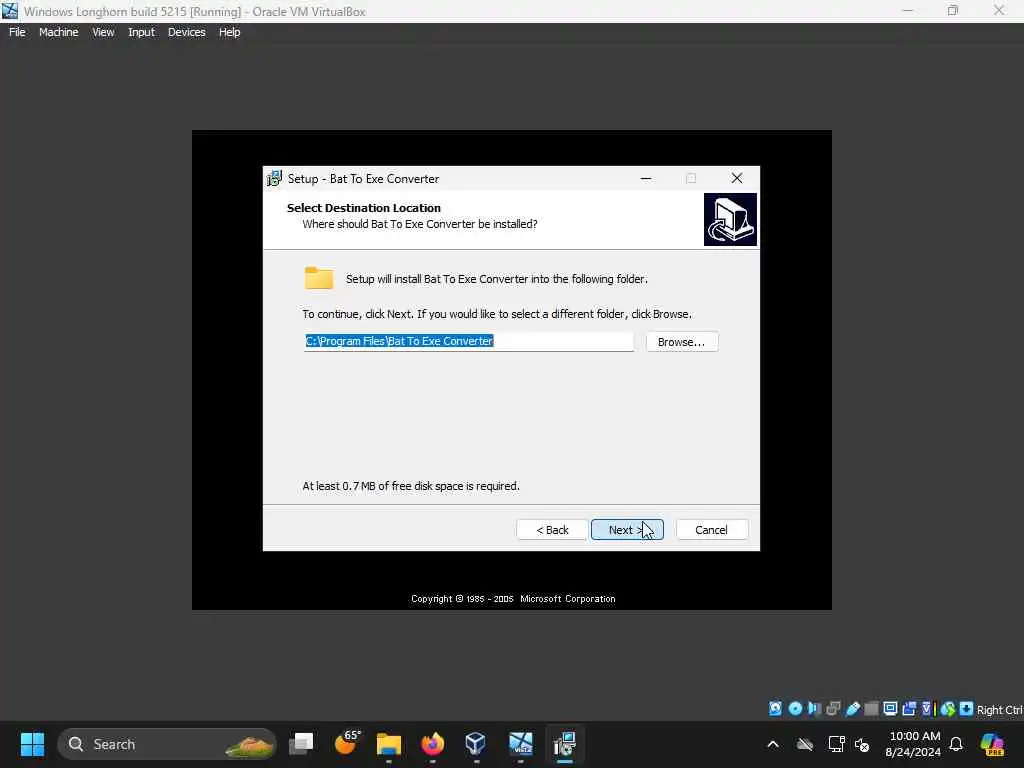Click the VirtualBox shared folders status icon

871,709
